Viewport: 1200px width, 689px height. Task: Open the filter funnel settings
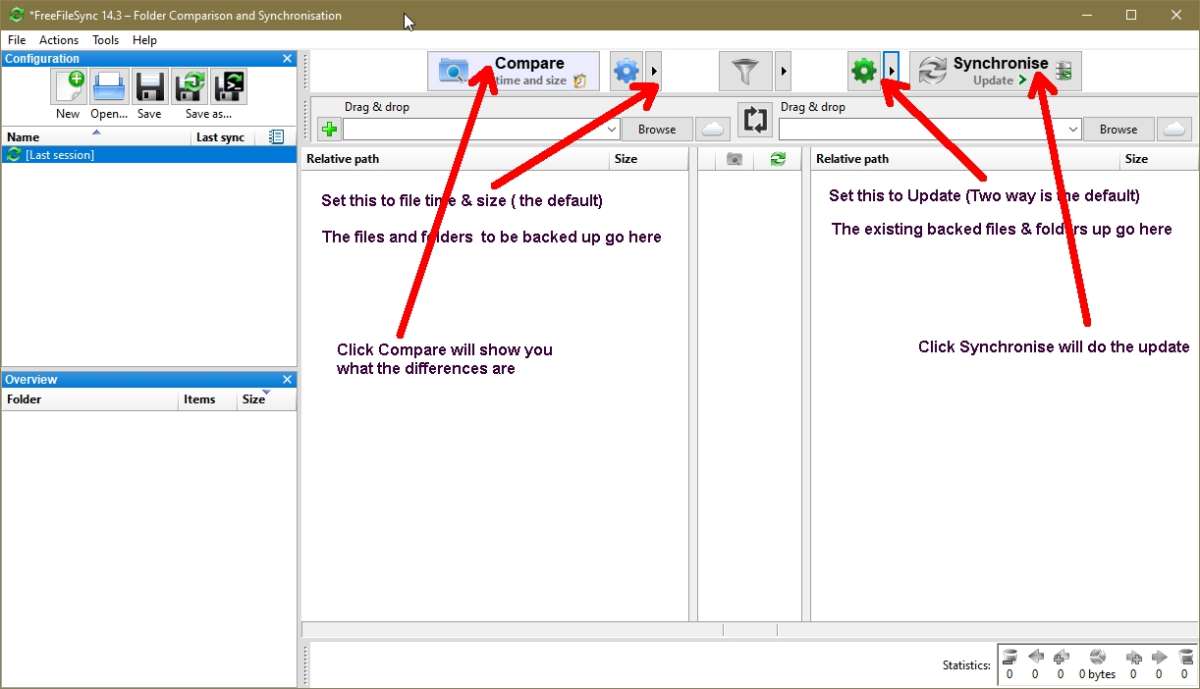coord(745,71)
